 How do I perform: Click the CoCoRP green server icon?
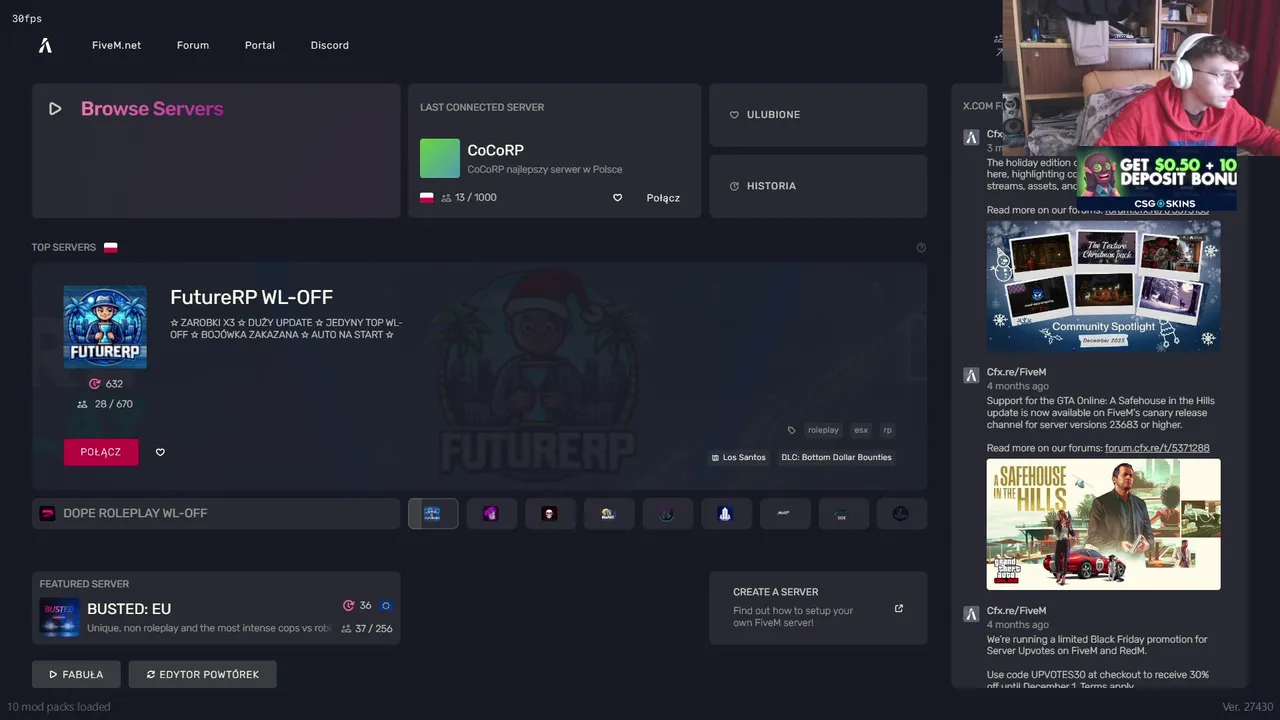[x=440, y=158]
